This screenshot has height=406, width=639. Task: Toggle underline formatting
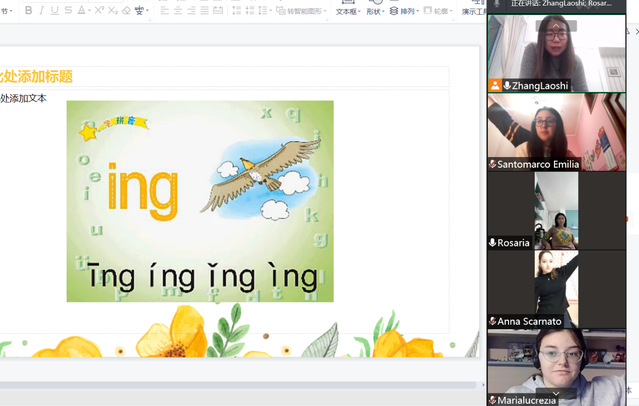54,11
